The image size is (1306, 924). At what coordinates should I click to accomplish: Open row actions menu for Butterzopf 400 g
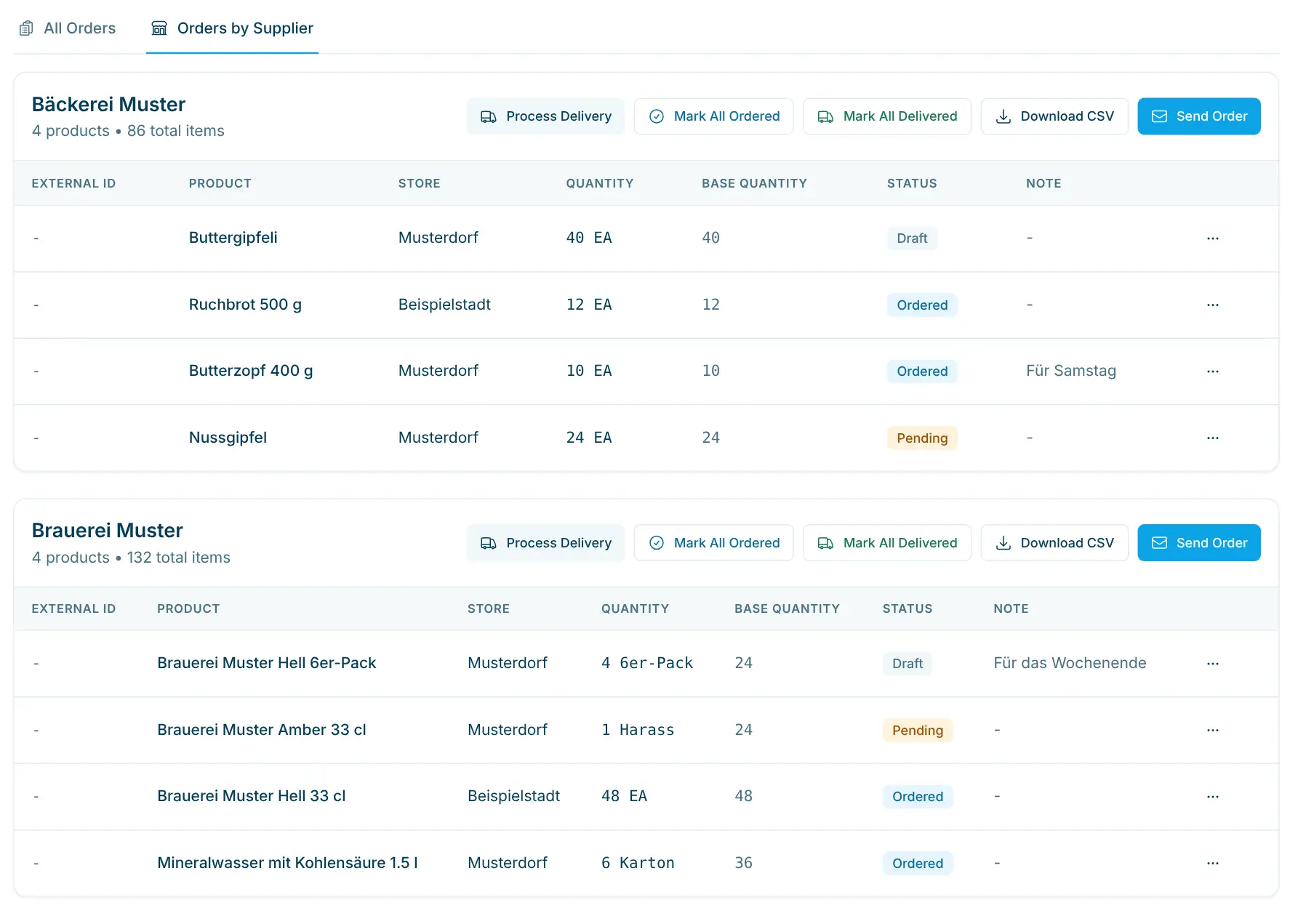pyautogui.click(x=1212, y=371)
